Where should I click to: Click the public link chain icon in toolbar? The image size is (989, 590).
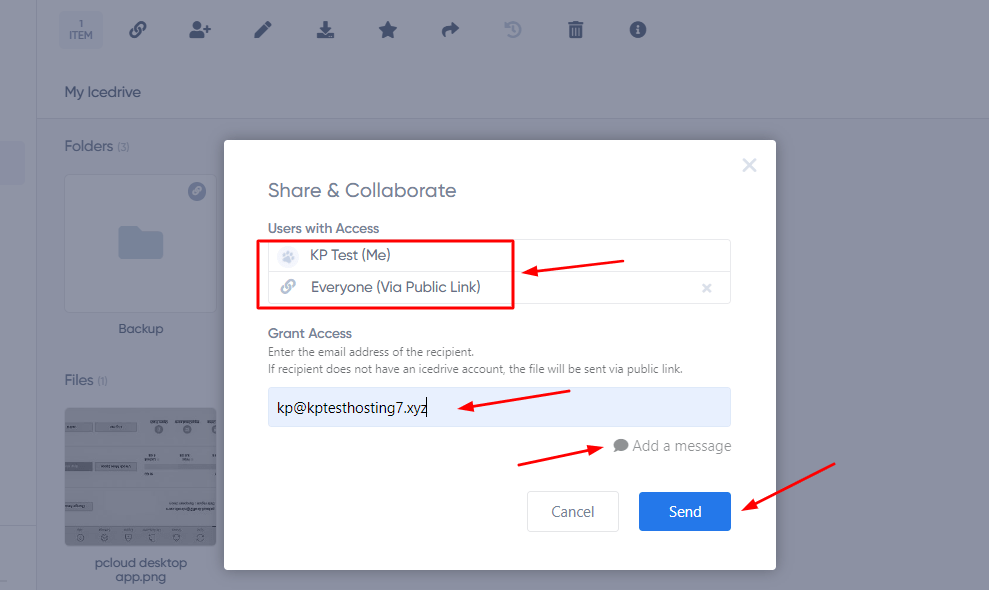point(138,30)
